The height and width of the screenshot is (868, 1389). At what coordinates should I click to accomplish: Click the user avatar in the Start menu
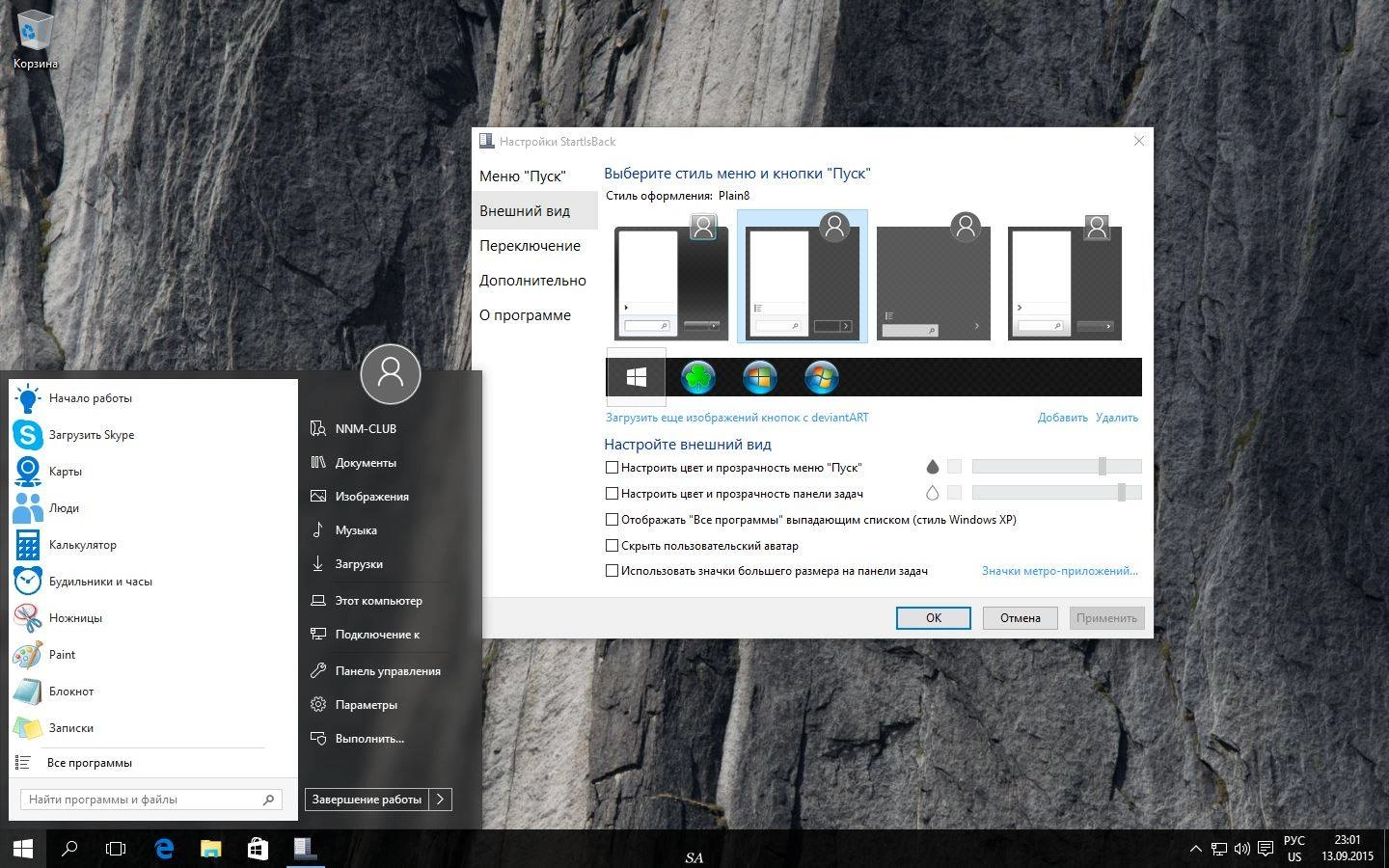coord(391,373)
